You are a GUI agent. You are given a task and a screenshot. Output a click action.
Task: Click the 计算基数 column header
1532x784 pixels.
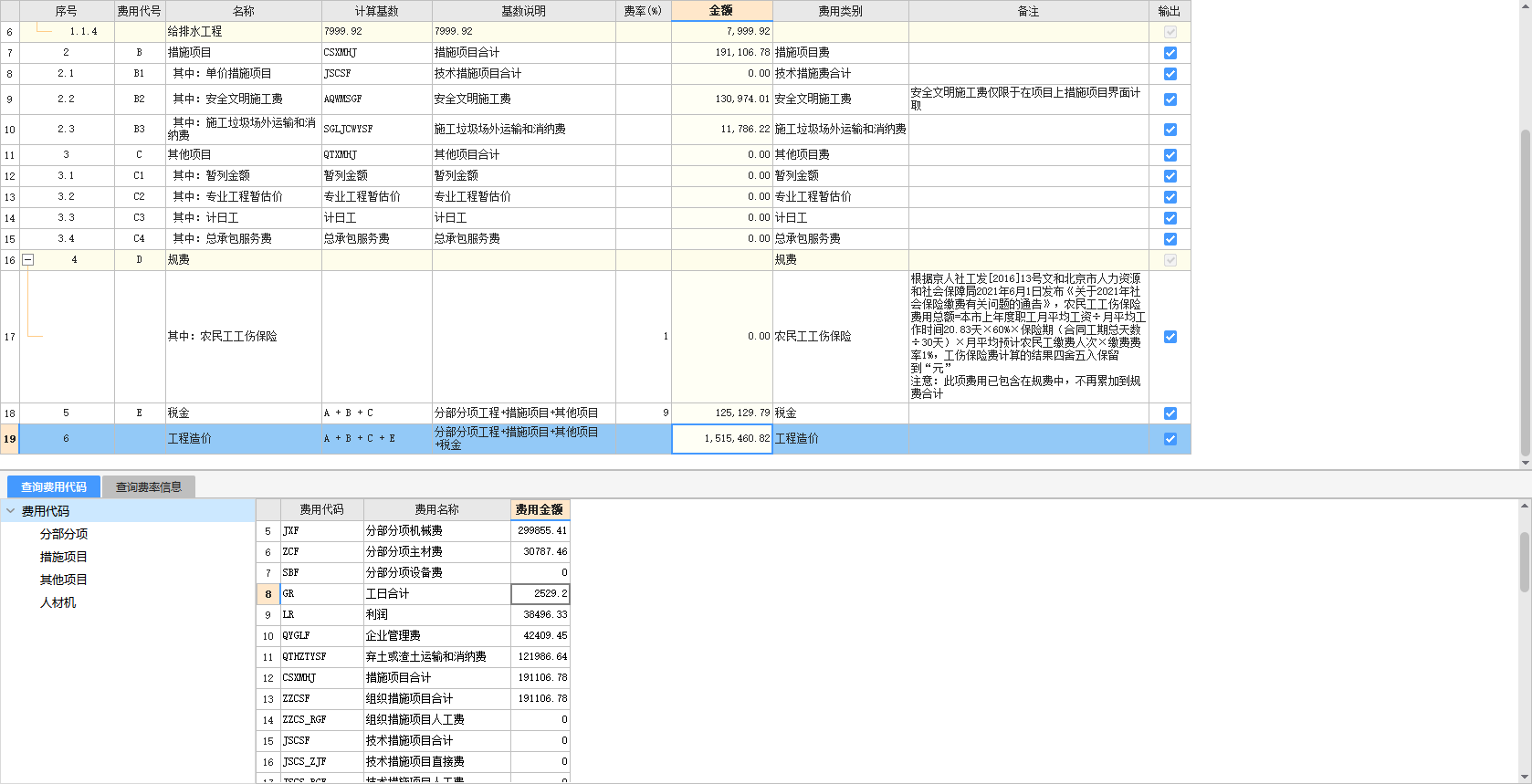coord(377,11)
